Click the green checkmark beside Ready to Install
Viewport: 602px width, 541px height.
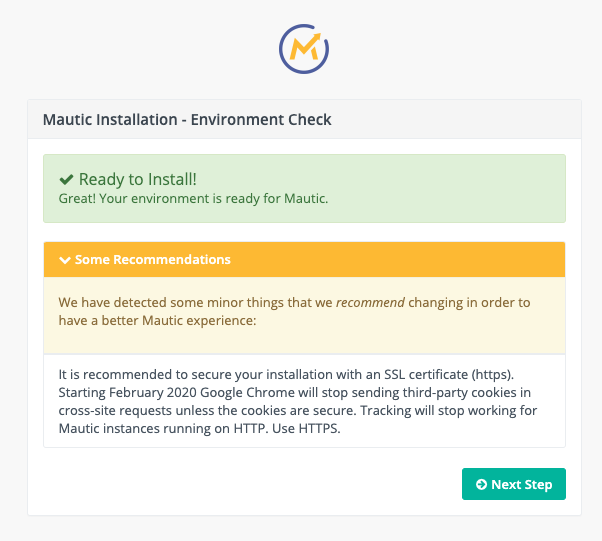66,179
